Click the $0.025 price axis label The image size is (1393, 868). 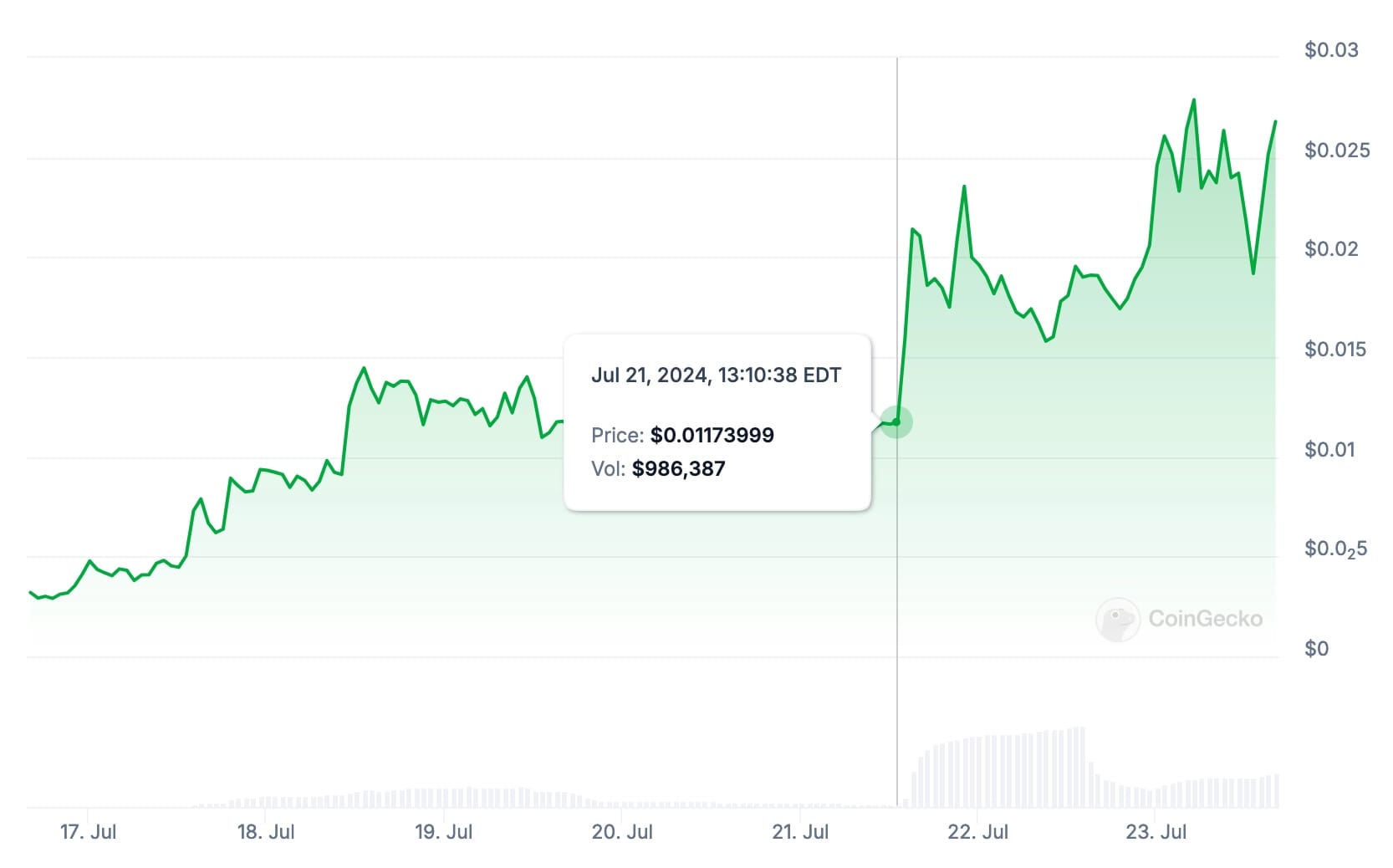pyautogui.click(x=1337, y=151)
